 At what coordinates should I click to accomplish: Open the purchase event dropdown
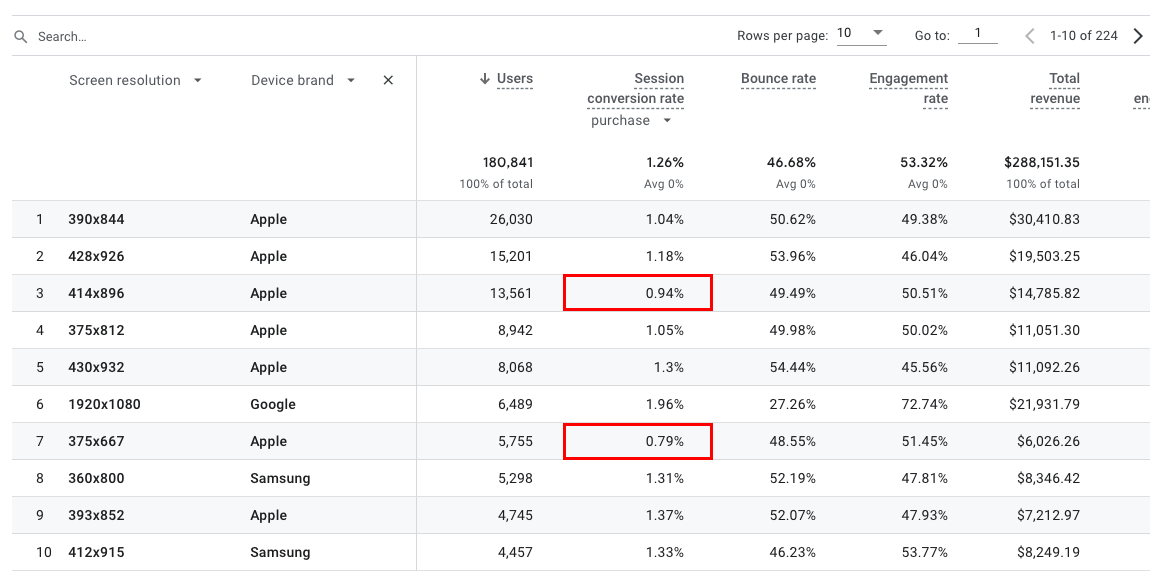pos(631,121)
